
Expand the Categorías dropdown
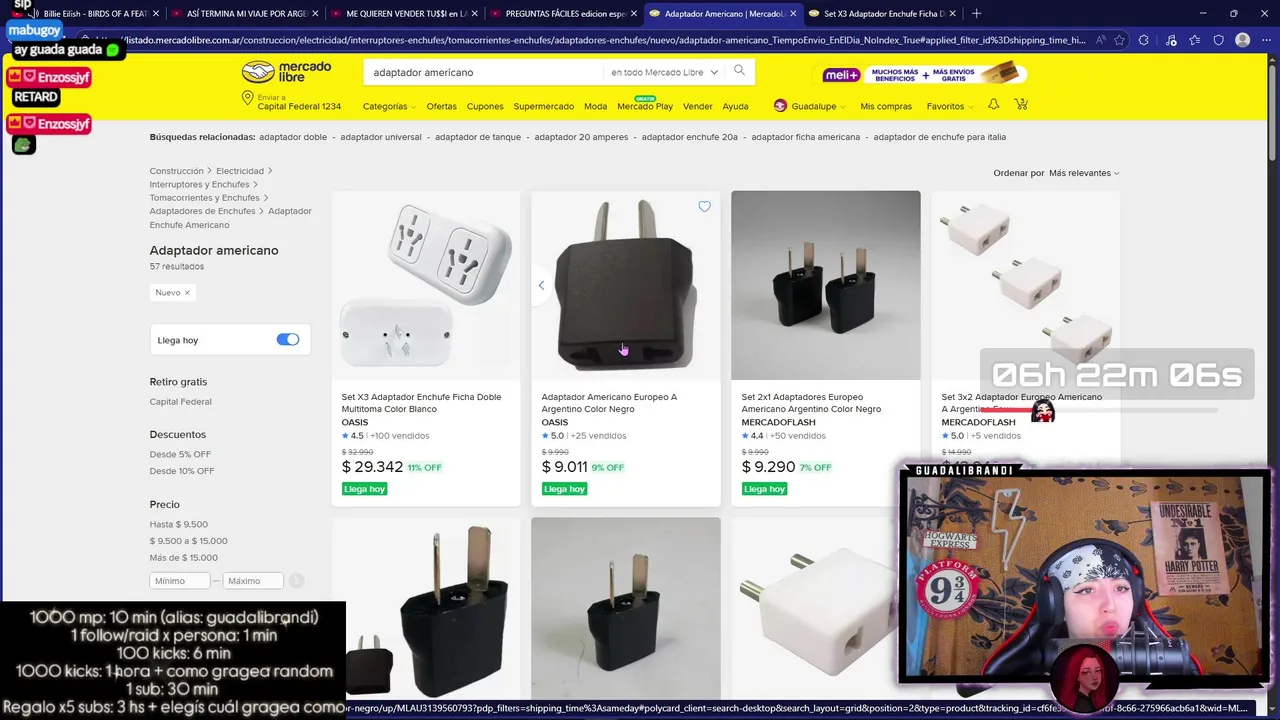389,106
